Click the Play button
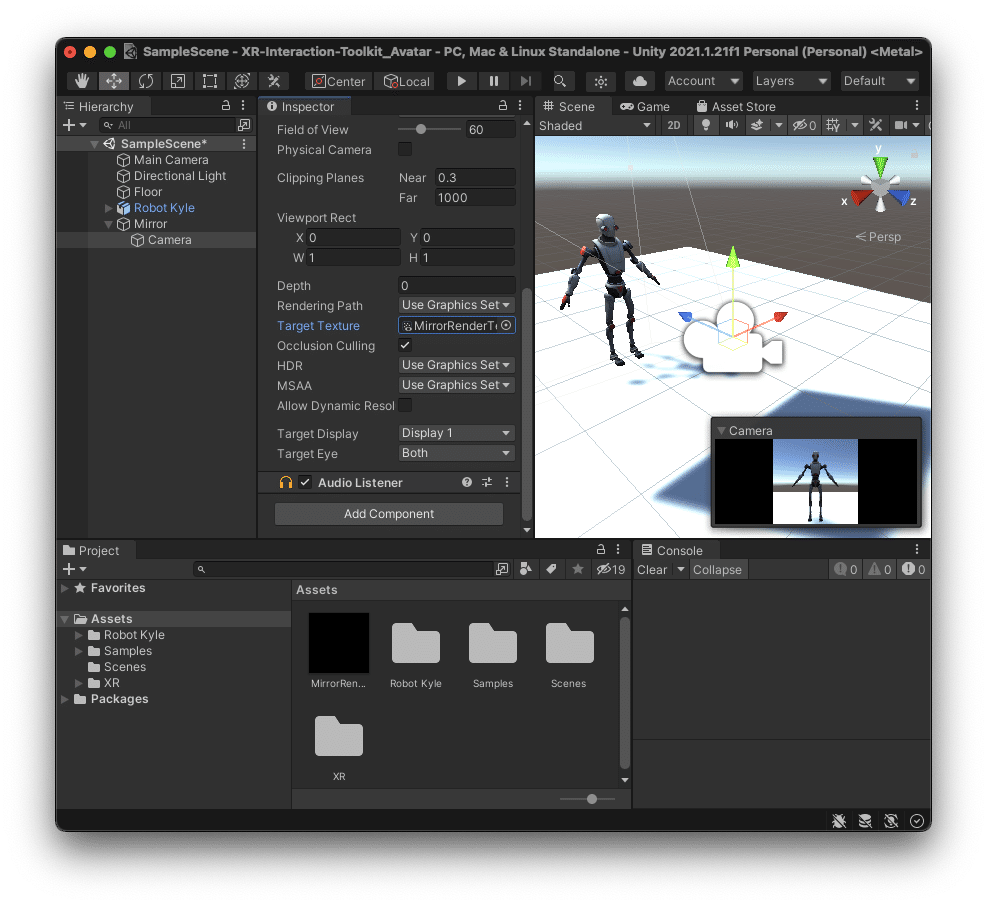The image size is (987, 905). [461, 81]
